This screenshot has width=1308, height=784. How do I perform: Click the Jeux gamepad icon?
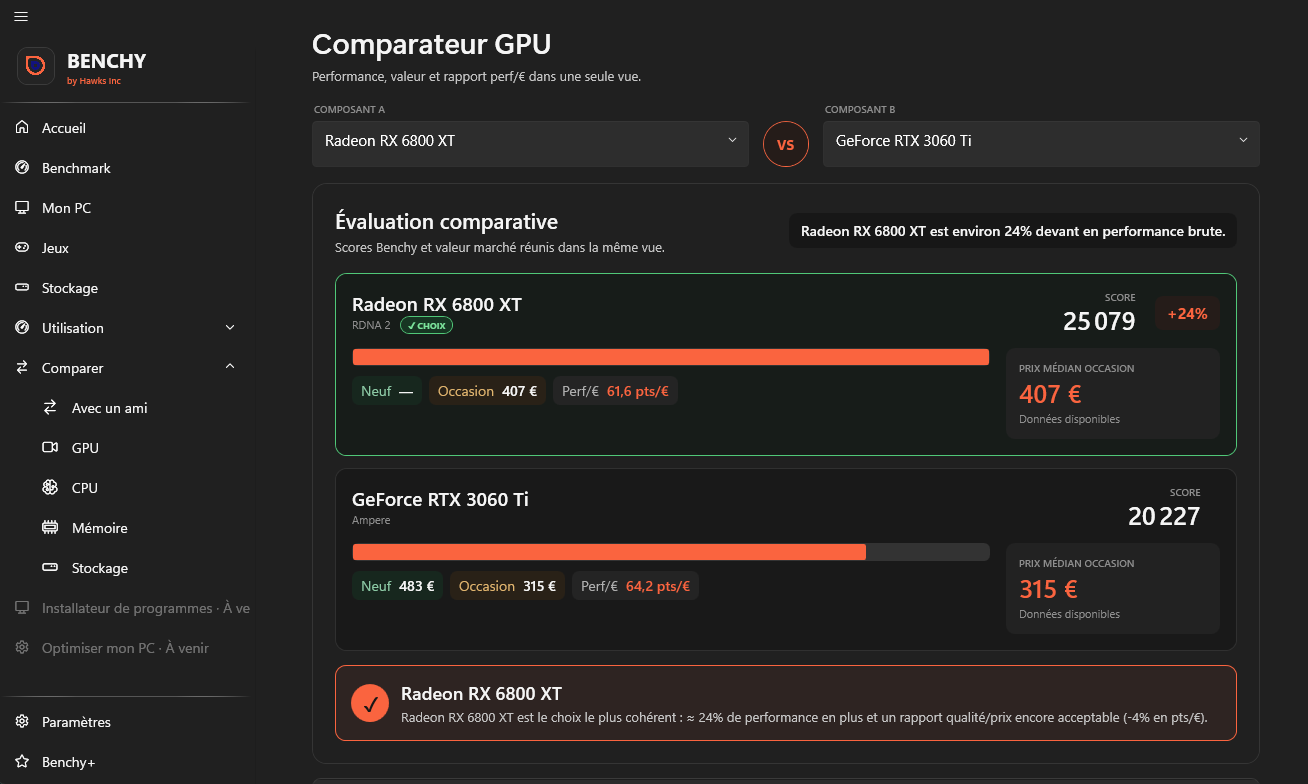coord(22,248)
